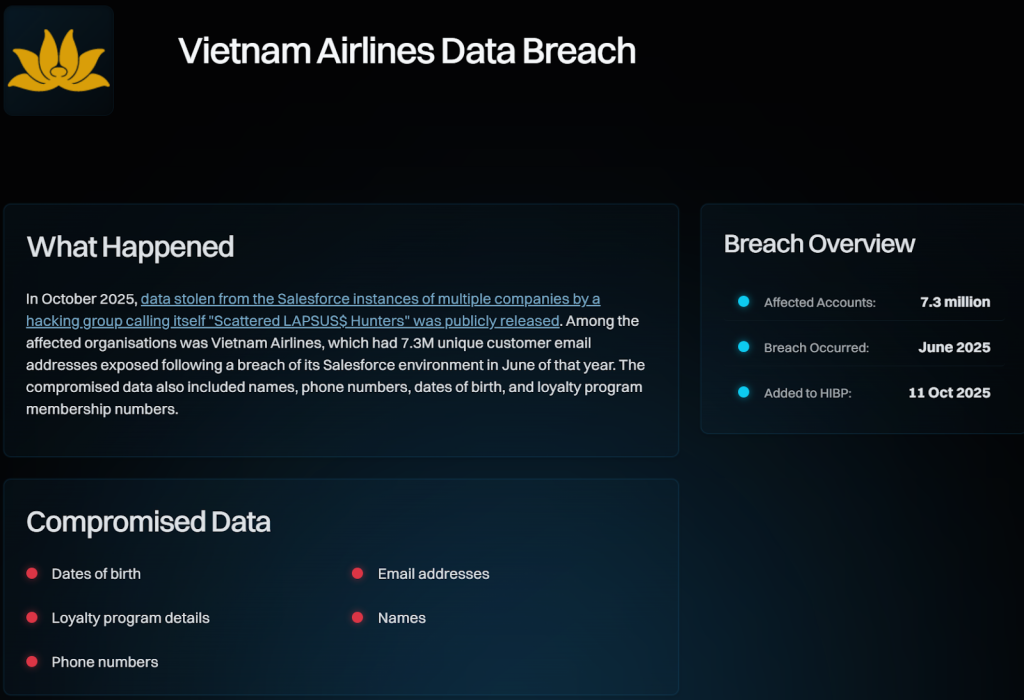Click the Loyalty program details list item
The height and width of the screenshot is (700, 1024).
130,618
